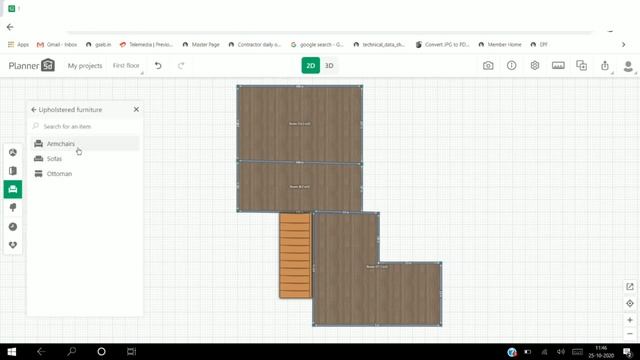
Task: Open Cortana circle on taskbar
Action: pyautogui.click(x=101, y=351)
